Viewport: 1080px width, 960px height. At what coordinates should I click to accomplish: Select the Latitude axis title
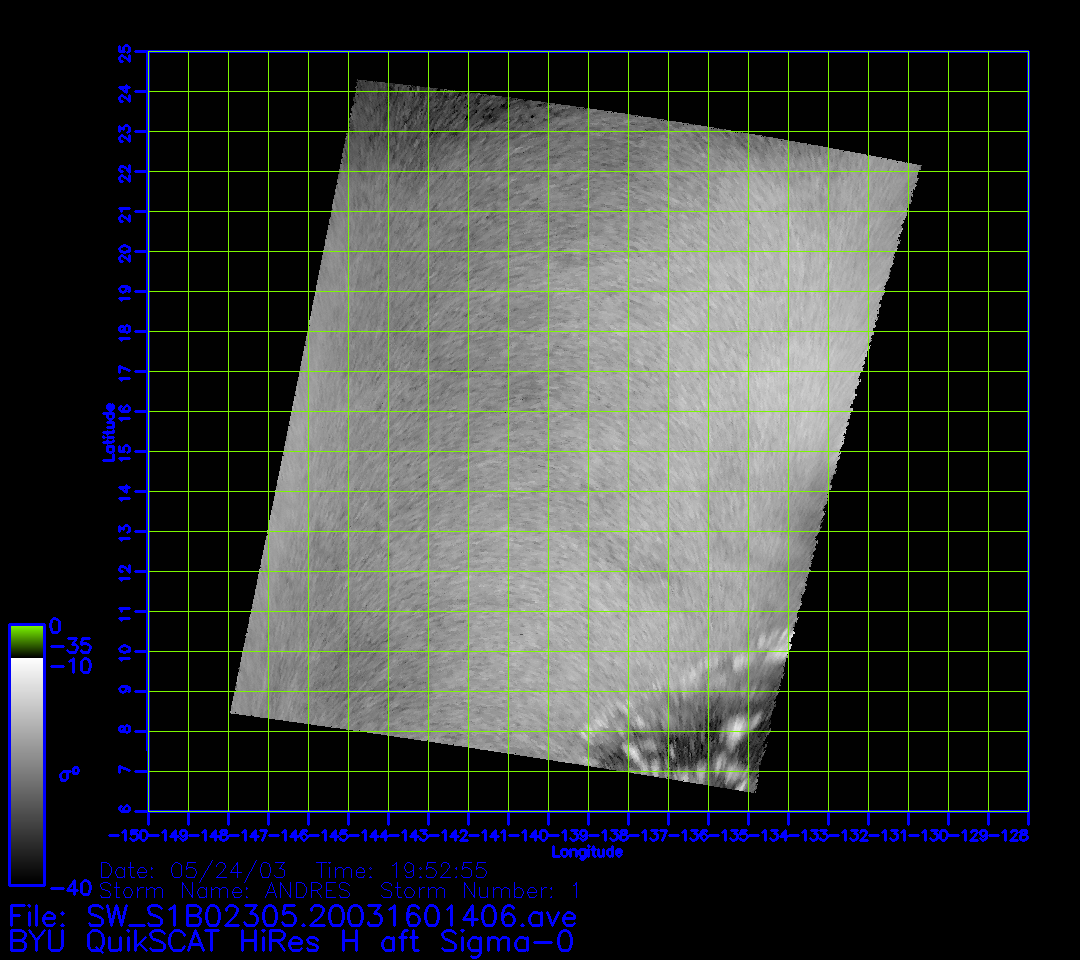[x=108, y=431]
